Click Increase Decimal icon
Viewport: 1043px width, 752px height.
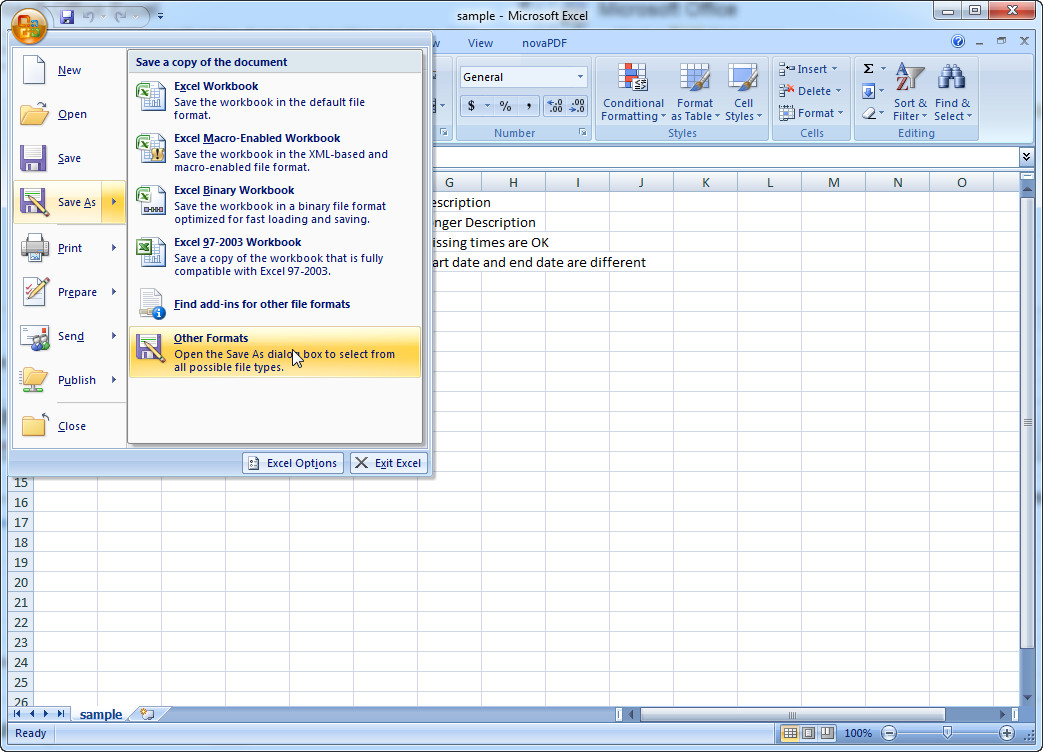554,106
